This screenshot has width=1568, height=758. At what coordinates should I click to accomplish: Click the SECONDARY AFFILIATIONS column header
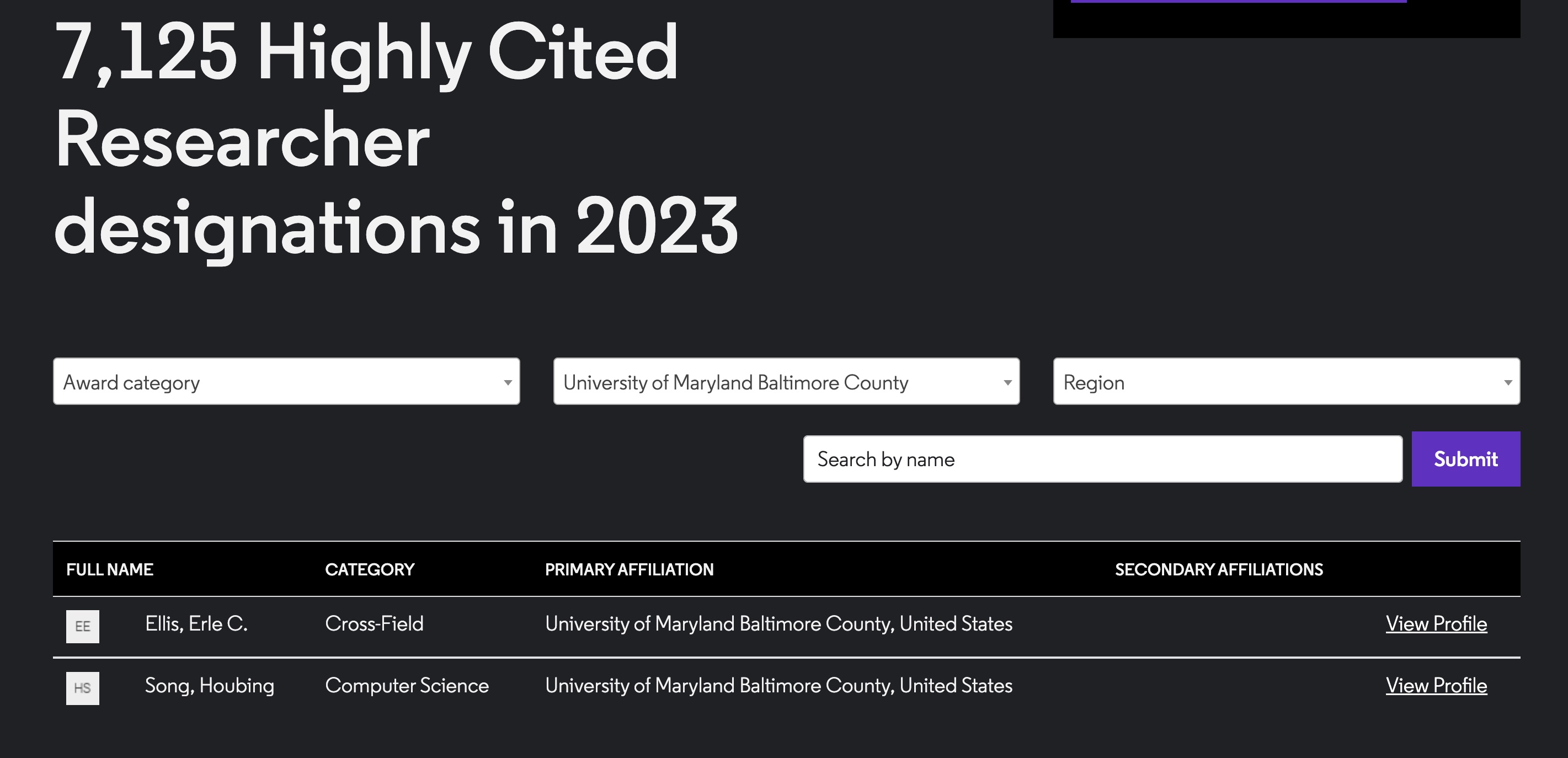point(1219,570)
